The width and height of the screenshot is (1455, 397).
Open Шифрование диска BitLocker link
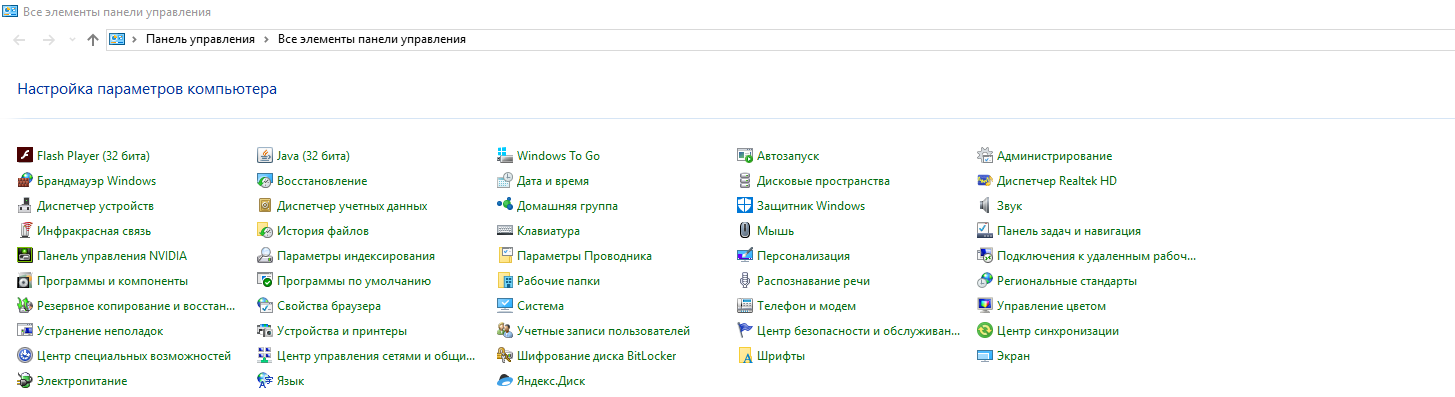(x=597, y=356)
